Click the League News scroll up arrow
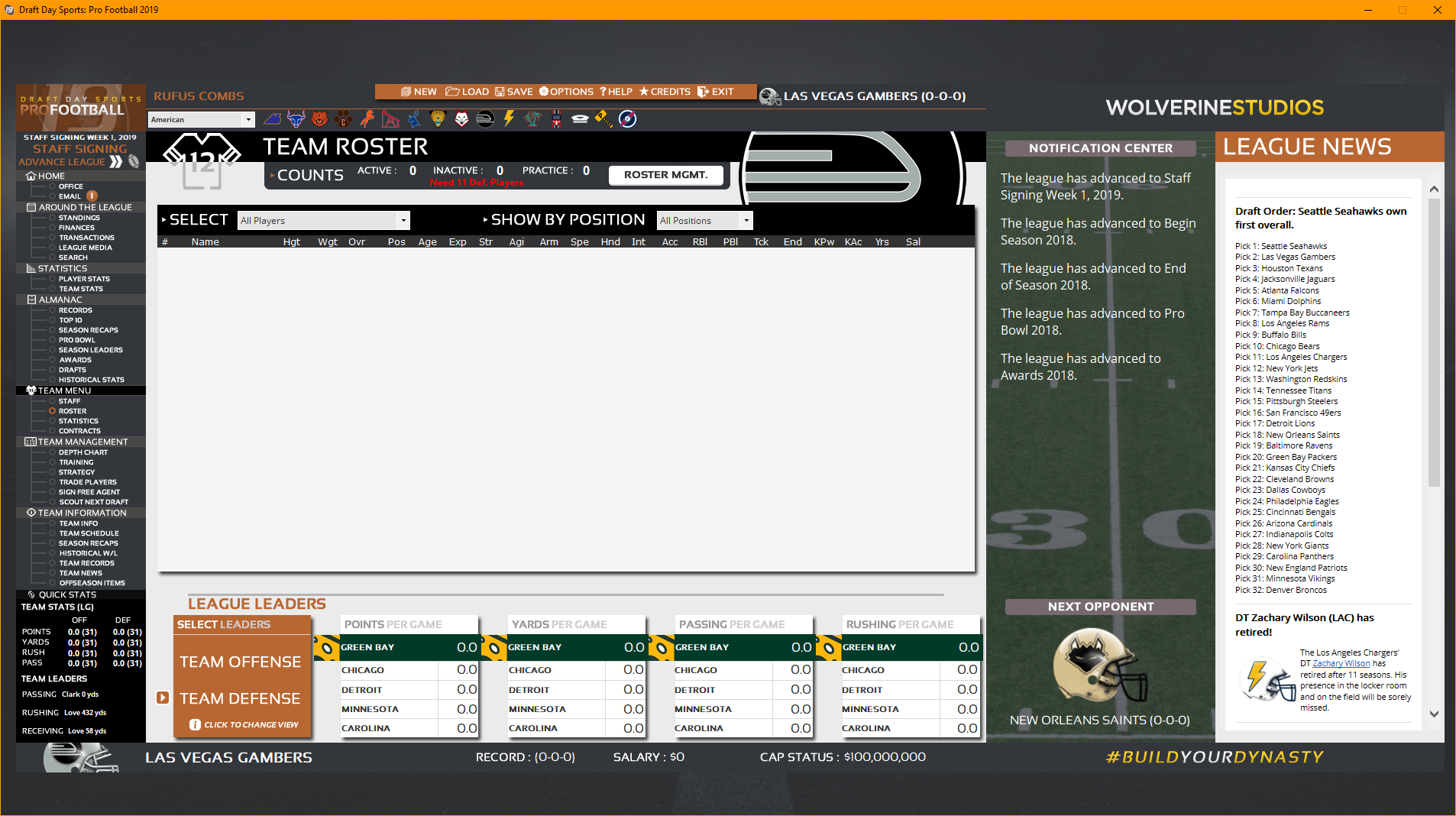1456x816 pixels. pos(1434,189)
